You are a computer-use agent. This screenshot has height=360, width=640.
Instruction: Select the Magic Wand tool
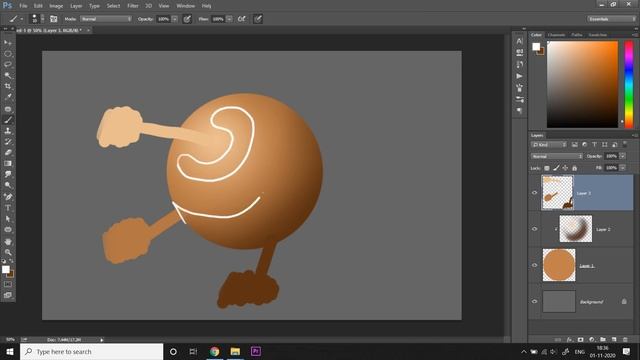8,76
